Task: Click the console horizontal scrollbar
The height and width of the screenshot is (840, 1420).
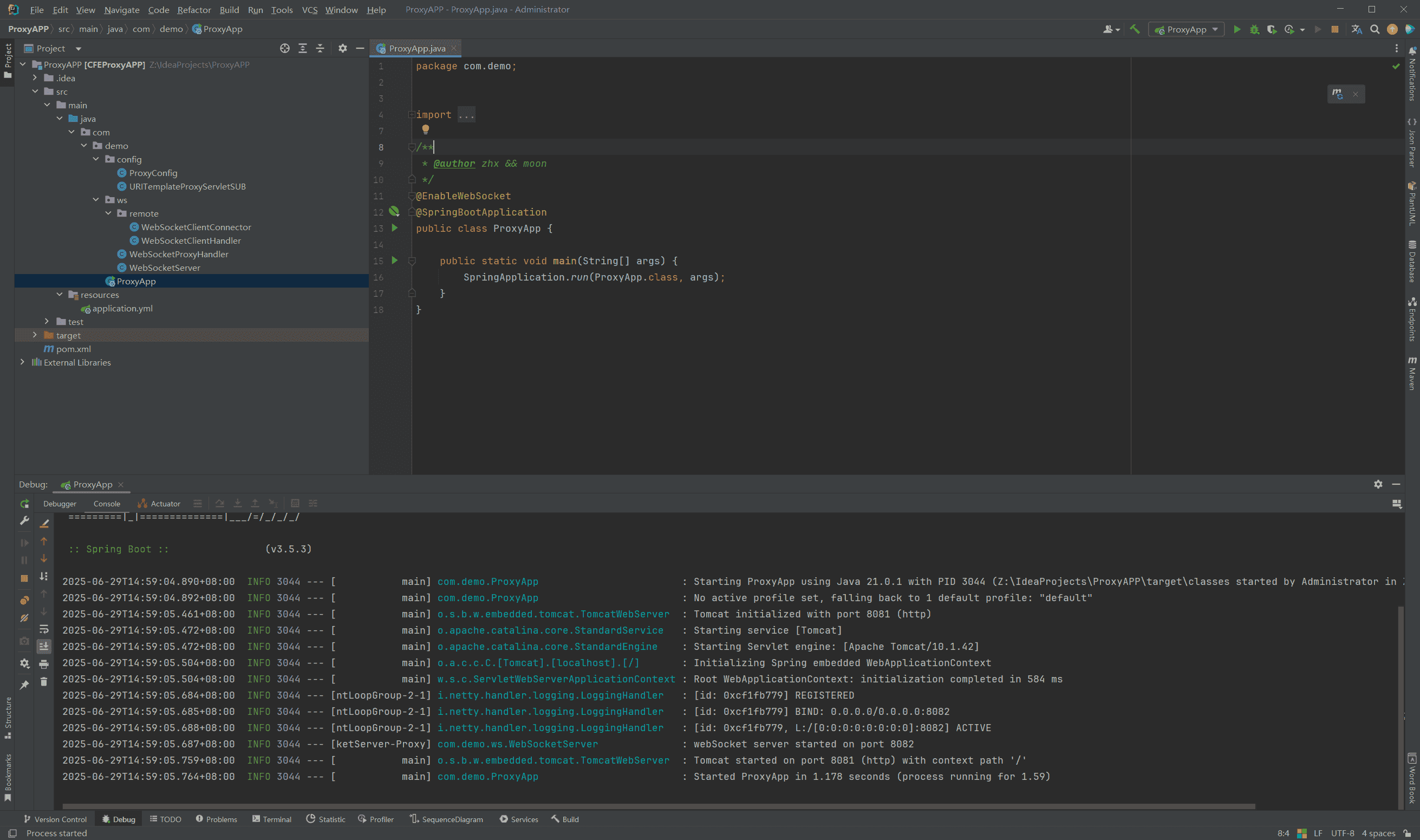Action: 658,806
